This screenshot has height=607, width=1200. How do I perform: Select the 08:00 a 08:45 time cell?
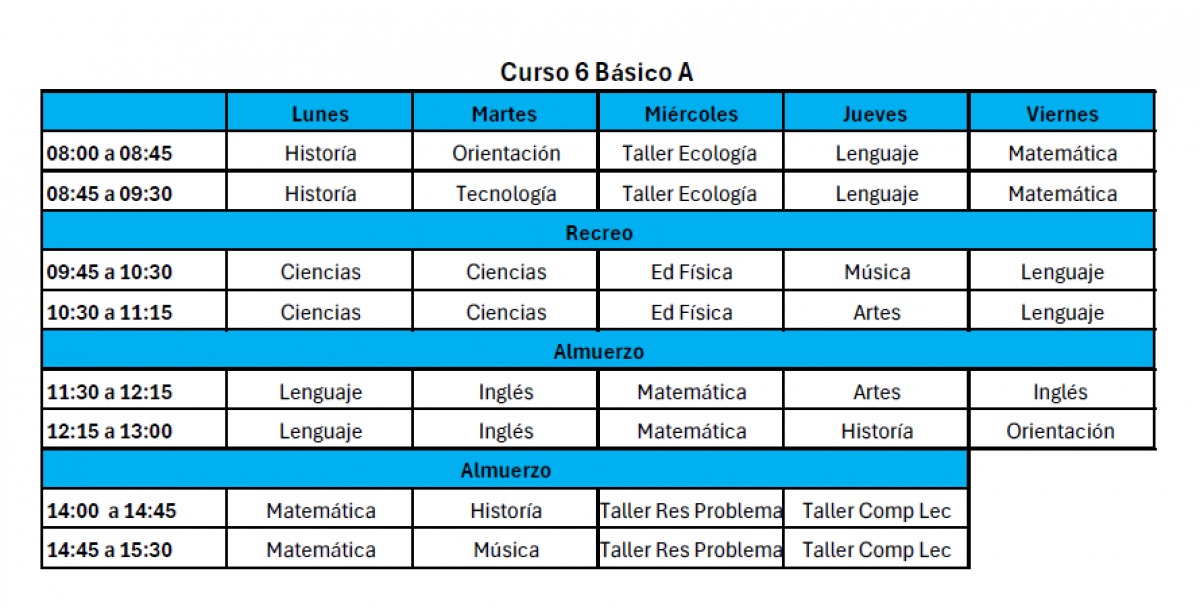click(134, 153)
